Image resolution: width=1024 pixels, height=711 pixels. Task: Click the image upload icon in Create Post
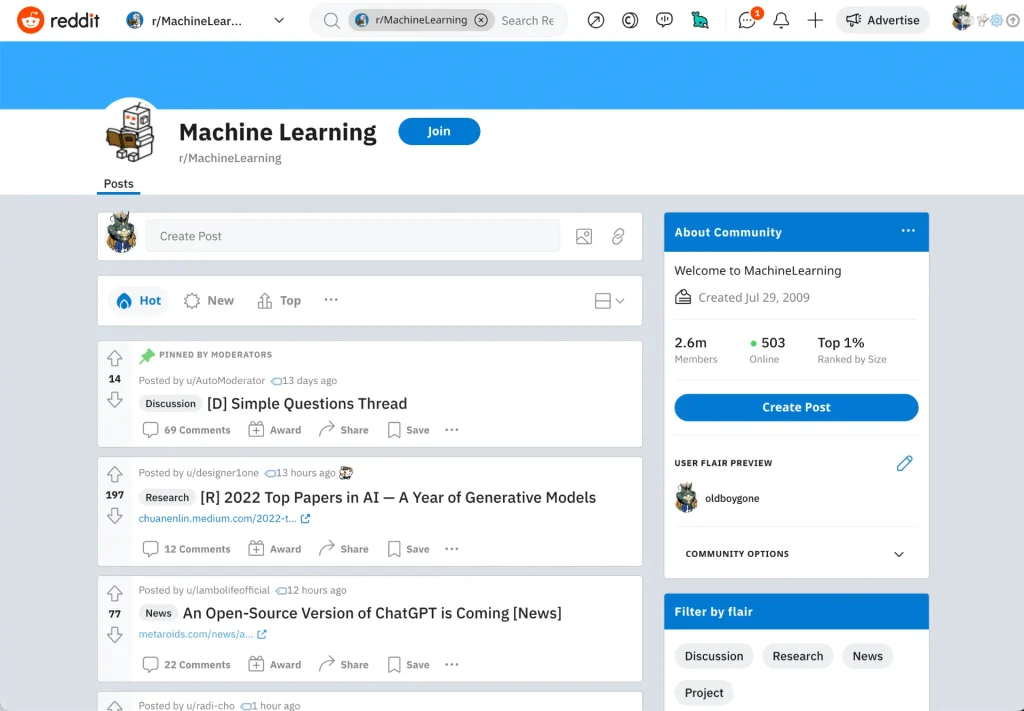click(584, 236)
